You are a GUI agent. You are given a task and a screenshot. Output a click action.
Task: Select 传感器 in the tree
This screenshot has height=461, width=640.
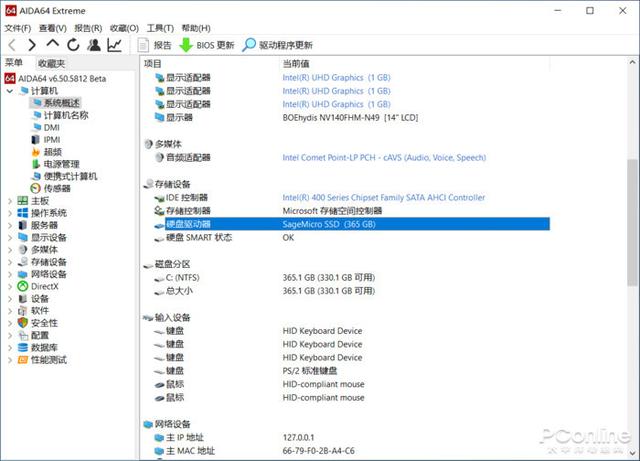[x=51, y=188]
